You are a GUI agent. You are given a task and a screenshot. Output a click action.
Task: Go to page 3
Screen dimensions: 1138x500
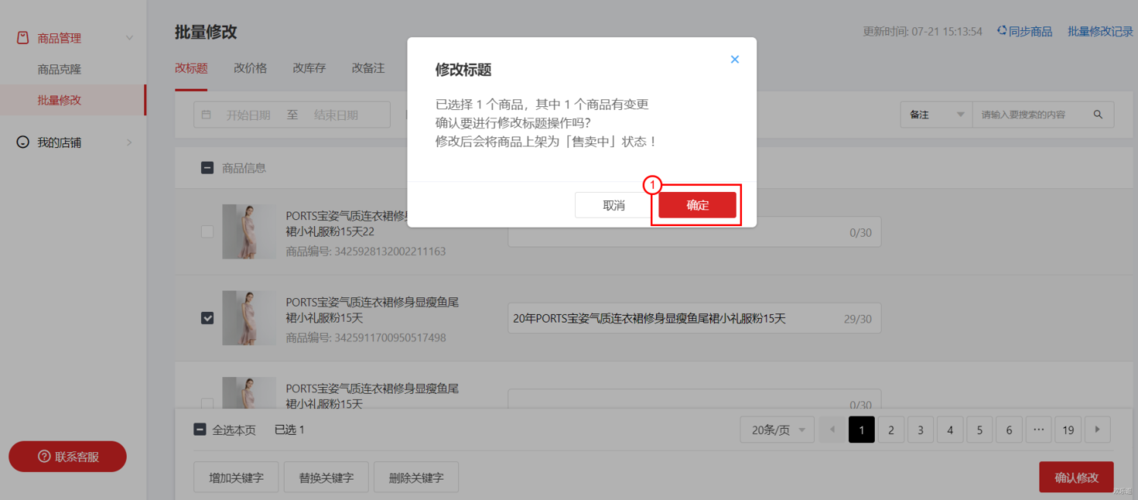tap(920, 430)
